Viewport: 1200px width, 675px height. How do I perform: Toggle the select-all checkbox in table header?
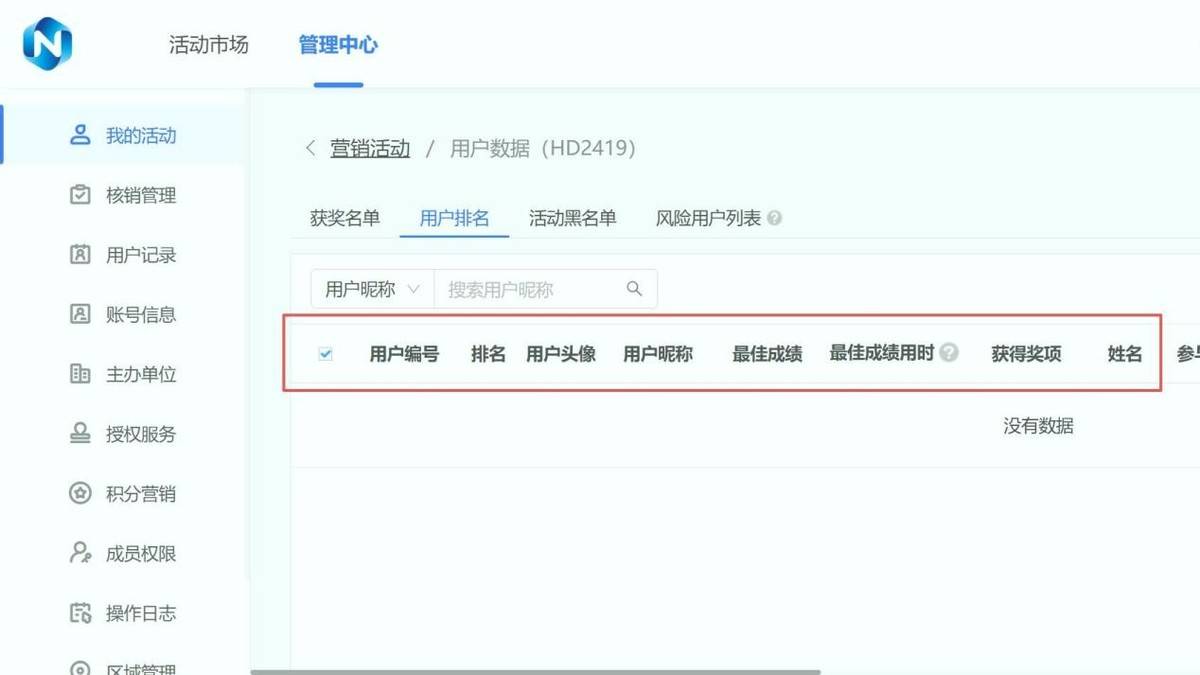click(325, 354)
